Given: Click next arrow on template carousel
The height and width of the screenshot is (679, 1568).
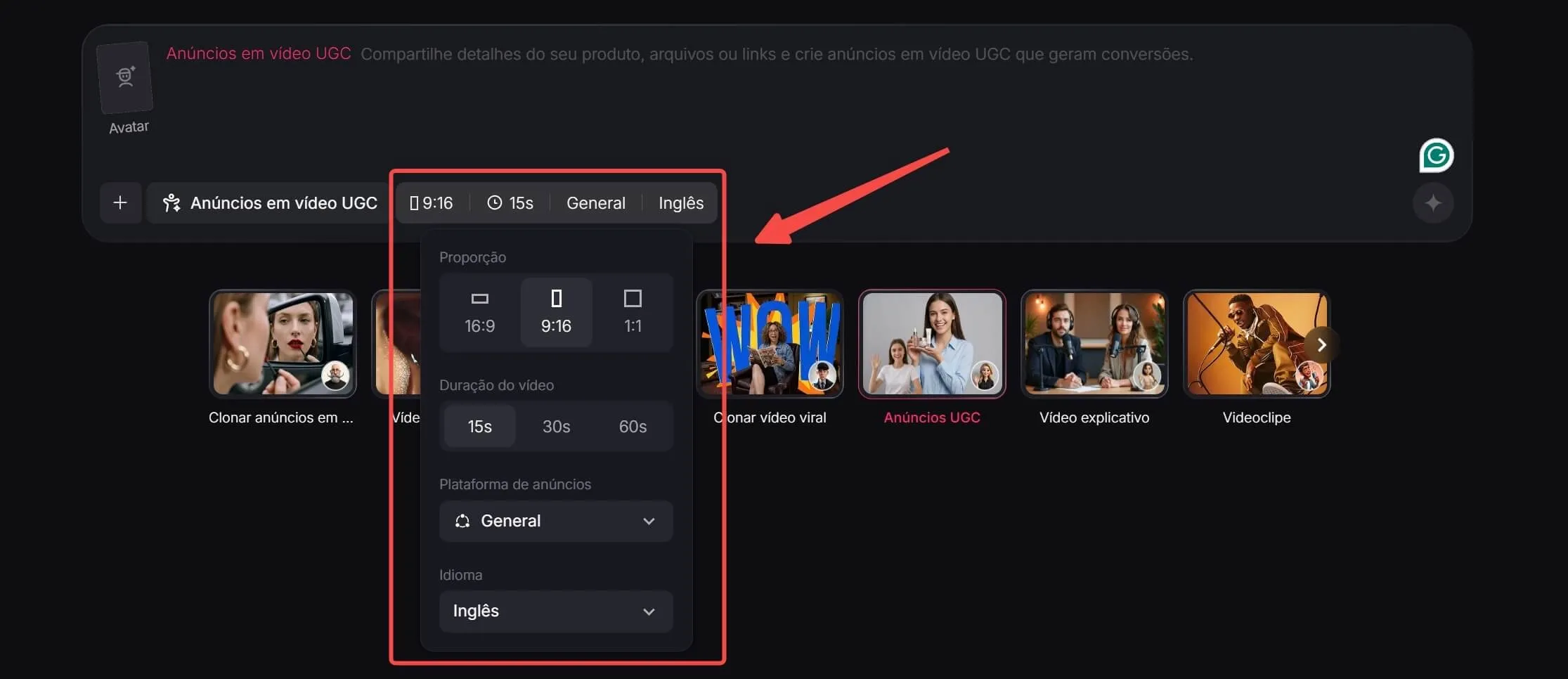Looking at the screenshot, I should coord(1321,344).
